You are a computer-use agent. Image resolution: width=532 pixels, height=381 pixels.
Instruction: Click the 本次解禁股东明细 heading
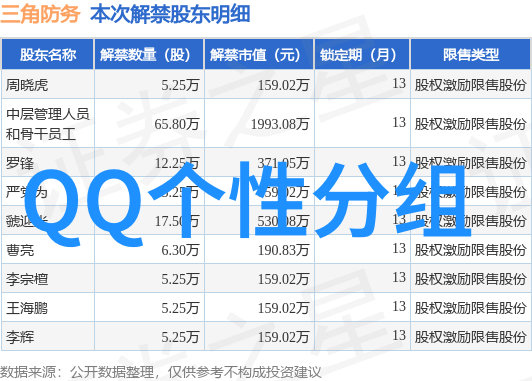click(x=170, y=14)
